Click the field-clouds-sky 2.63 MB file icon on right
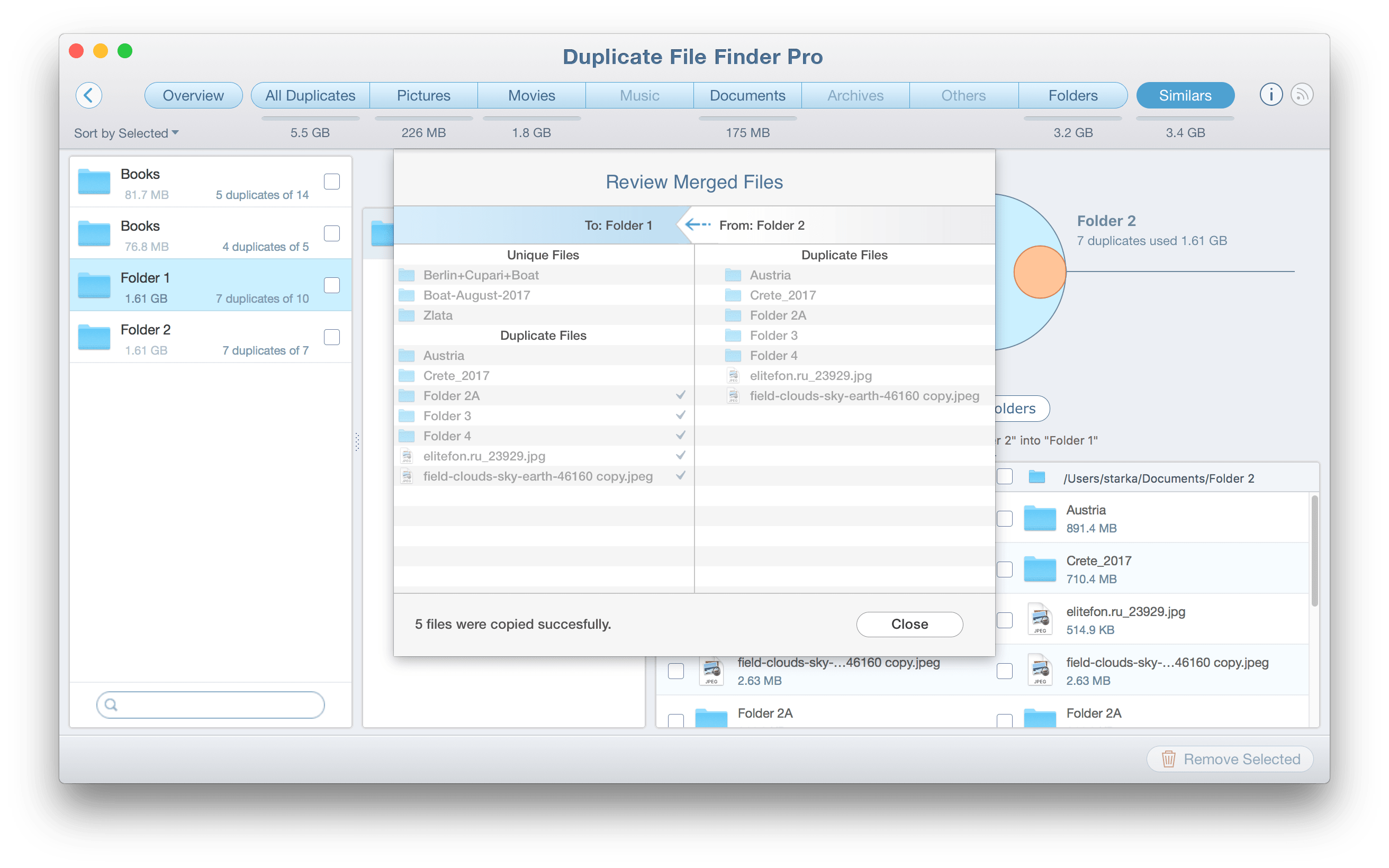Screen dimensions: 1389x868 click(1040, 670)
